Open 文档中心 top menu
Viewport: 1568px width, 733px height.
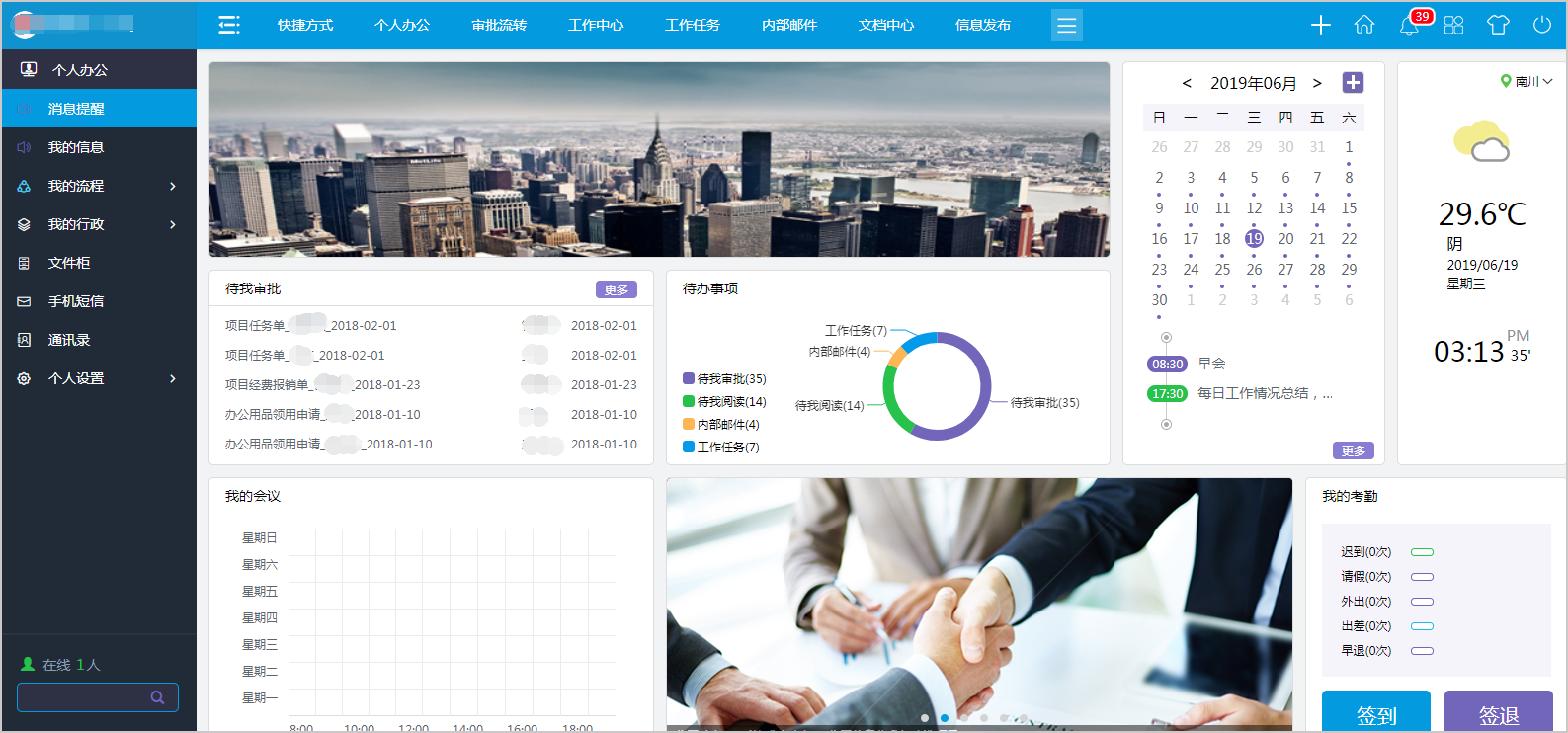point(886,25)
